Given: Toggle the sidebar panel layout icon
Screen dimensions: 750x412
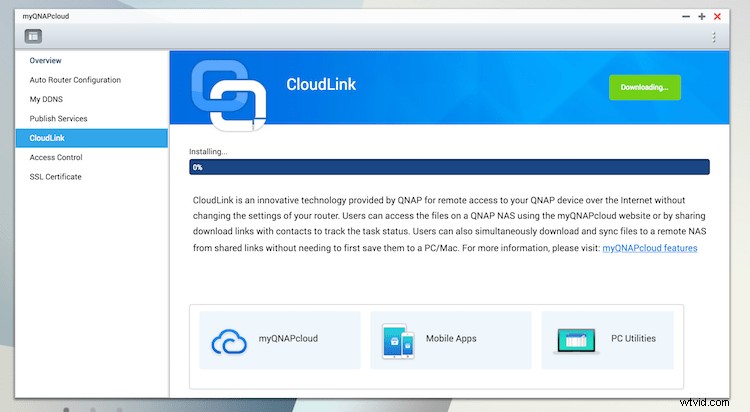Looking at the screenshot, I should point(33,36).
